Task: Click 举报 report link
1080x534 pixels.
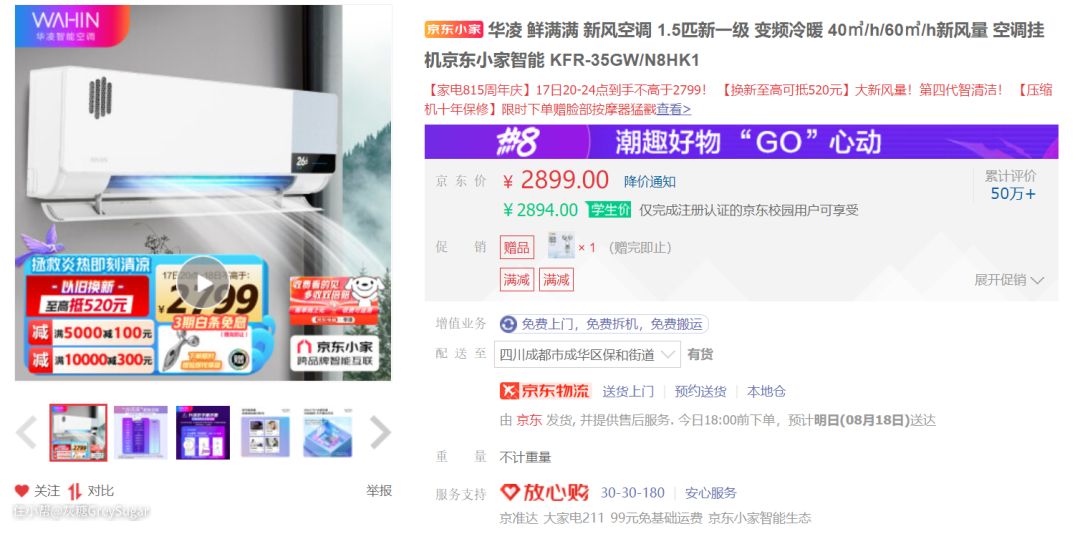Action: (x=379, y=491)
